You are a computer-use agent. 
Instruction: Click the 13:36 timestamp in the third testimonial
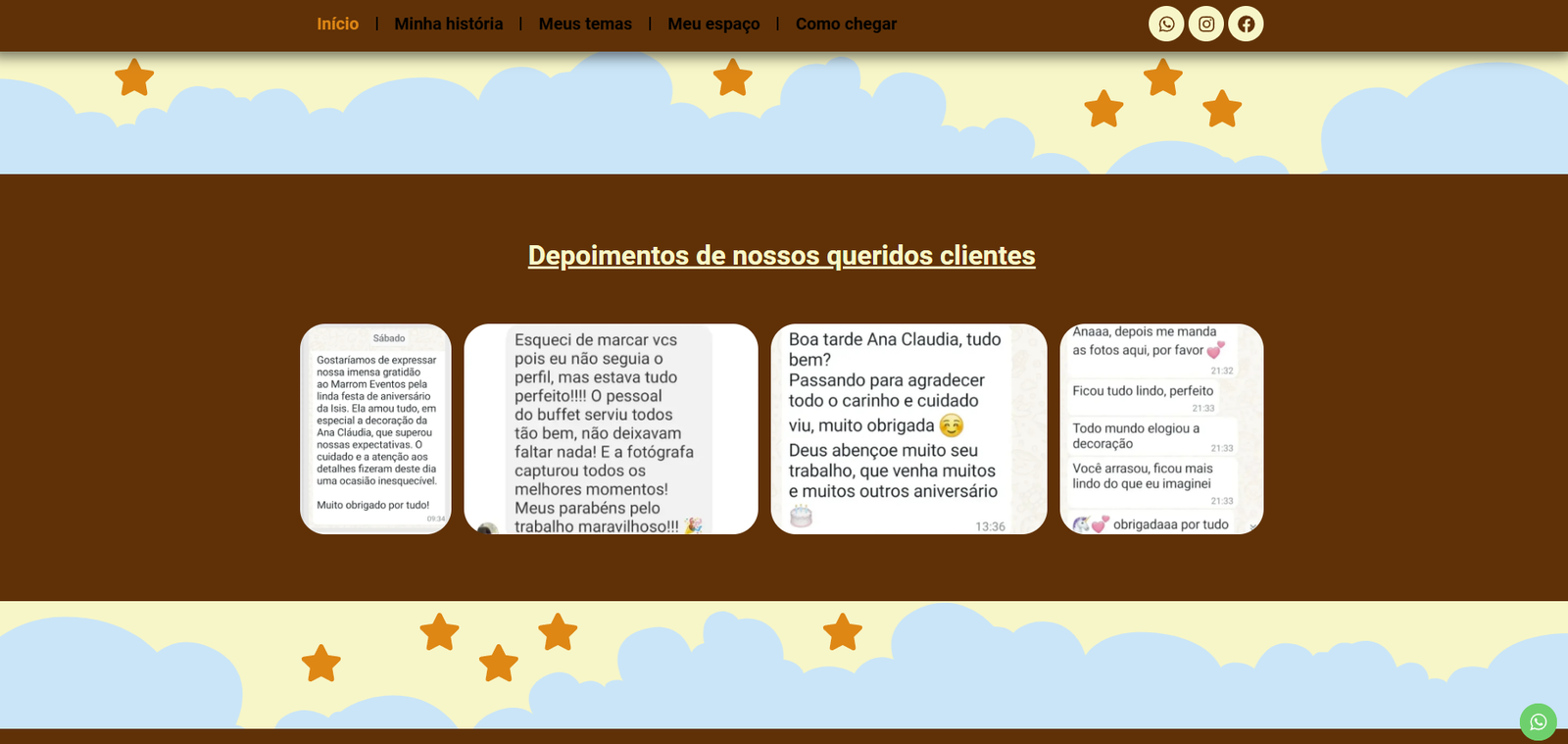(990, 526)
